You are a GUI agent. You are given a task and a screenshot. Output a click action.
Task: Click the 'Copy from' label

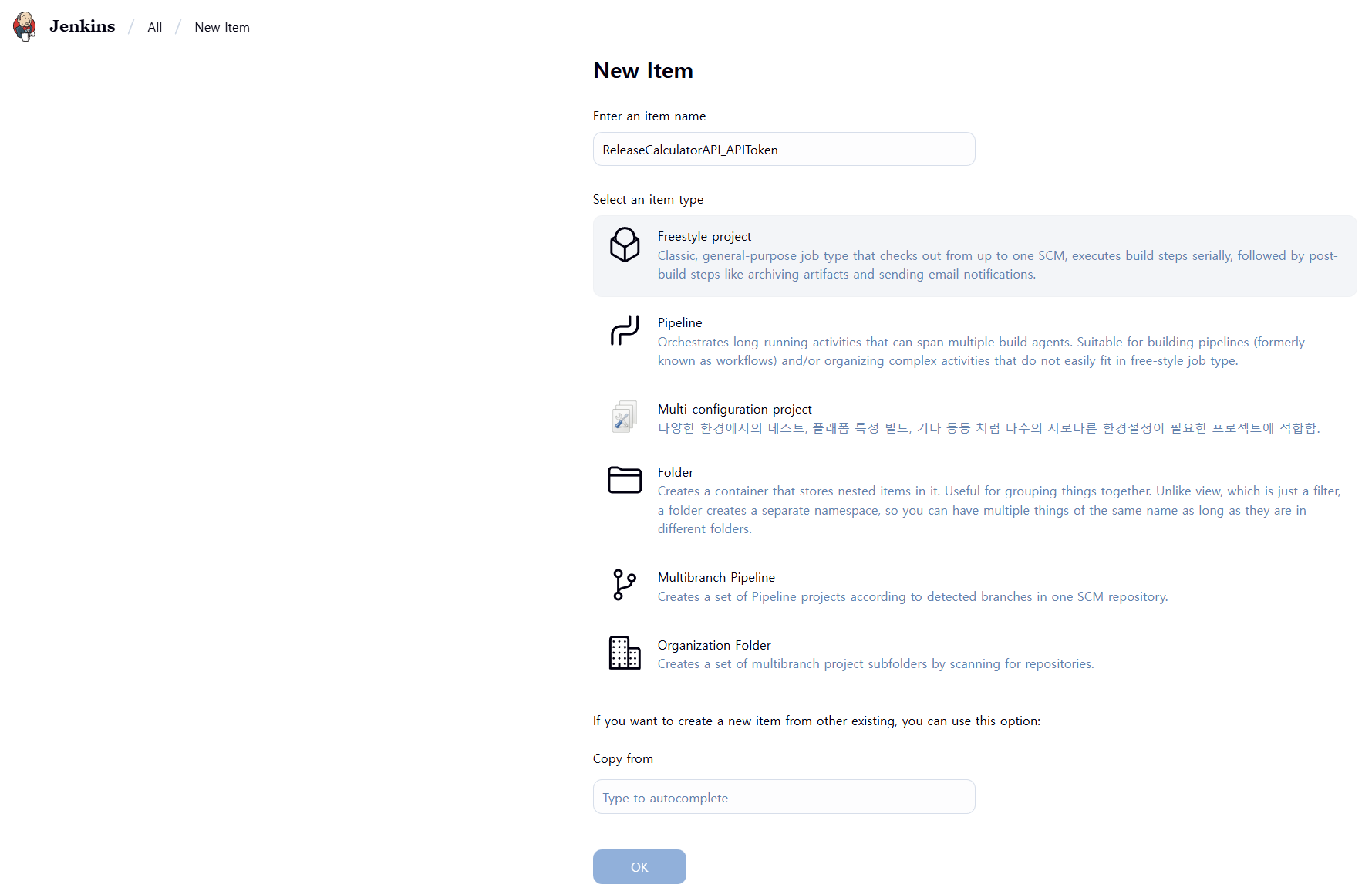tap(623, 758)
